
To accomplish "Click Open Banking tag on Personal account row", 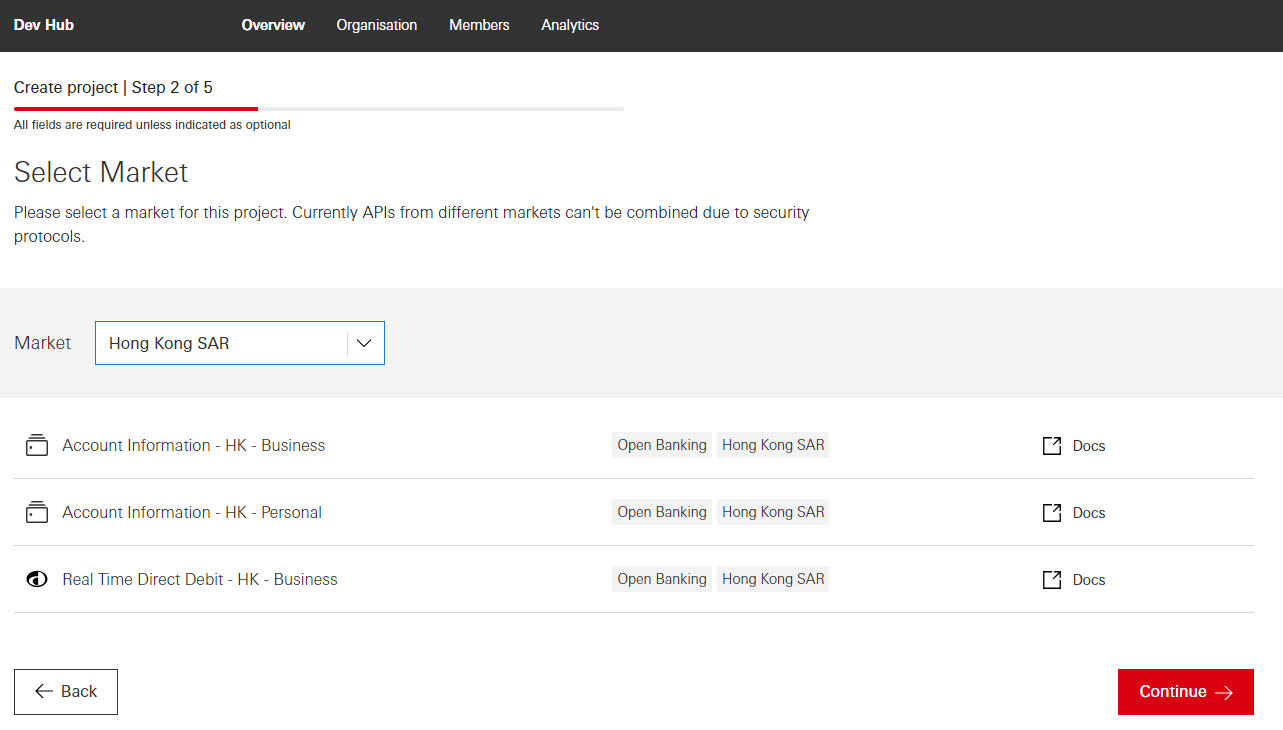I will click(x=662, y=512).
